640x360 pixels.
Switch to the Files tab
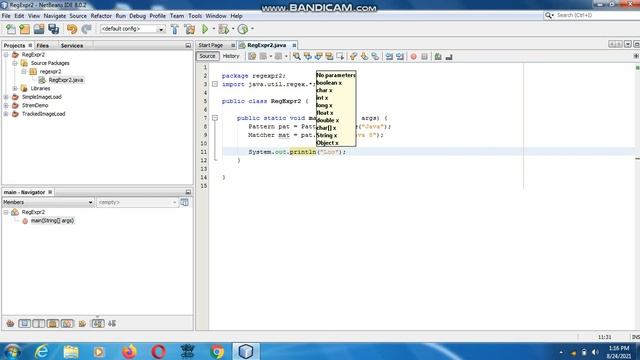click(42, 46)
